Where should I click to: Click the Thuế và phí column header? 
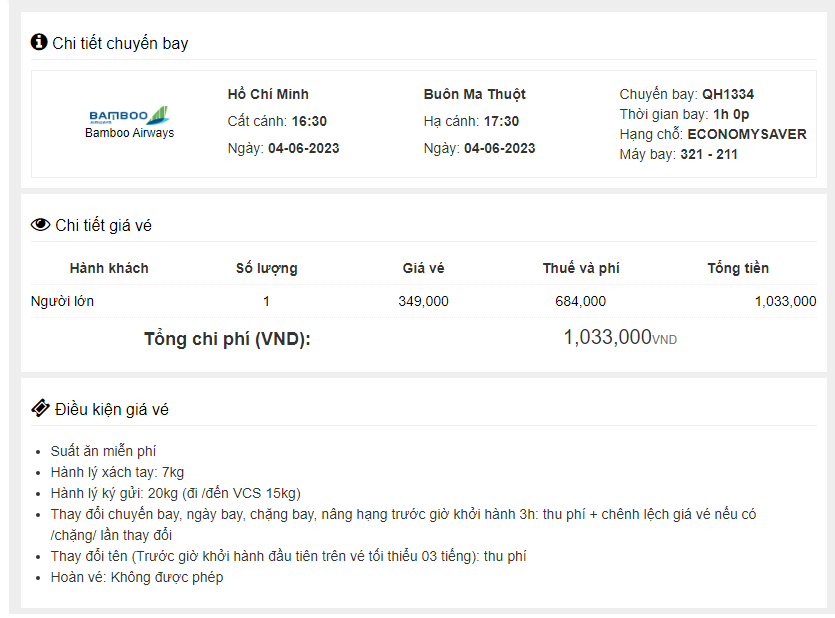[581, 268]
